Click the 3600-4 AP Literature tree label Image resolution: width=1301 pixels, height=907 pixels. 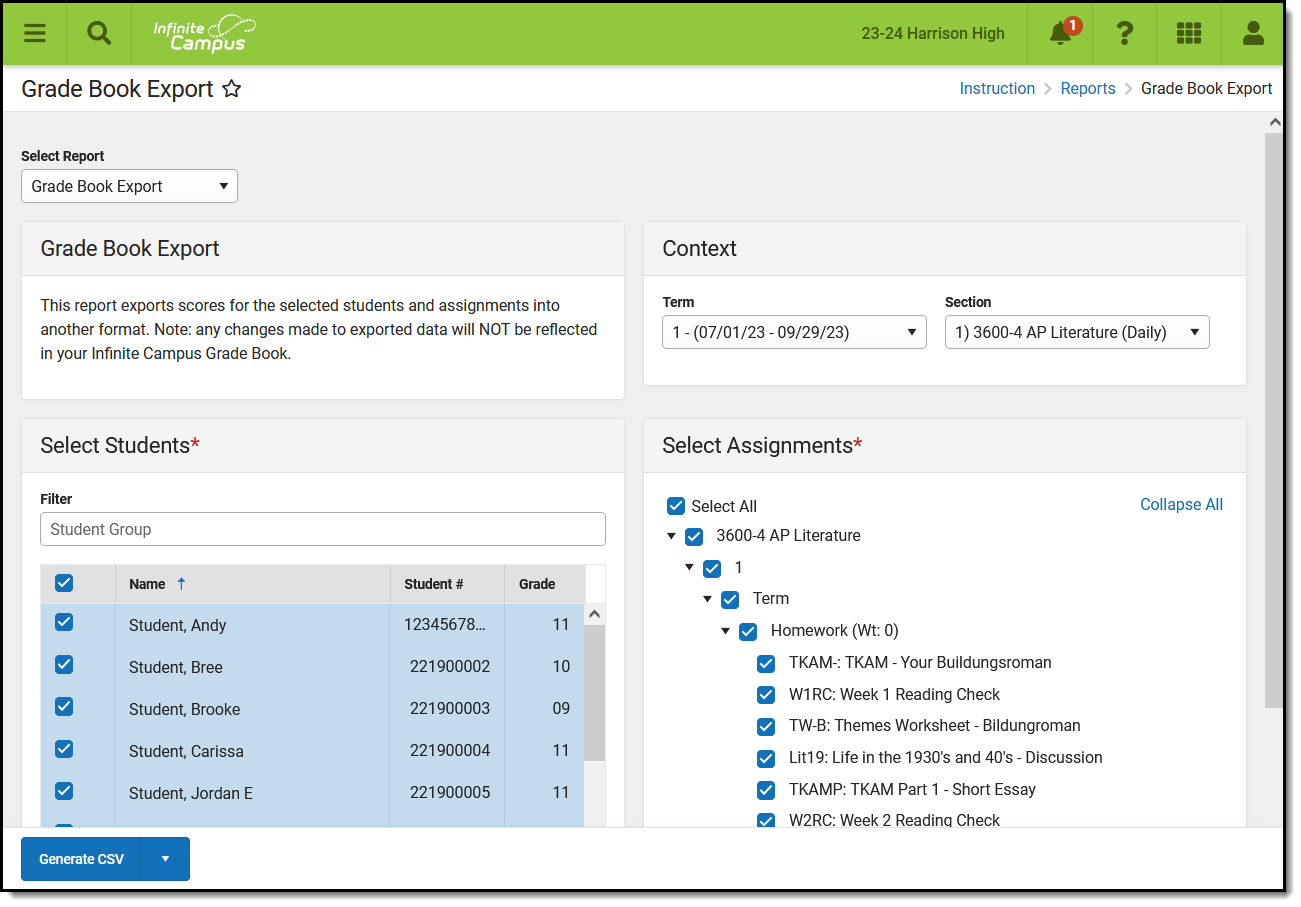[x=789, y=536]
